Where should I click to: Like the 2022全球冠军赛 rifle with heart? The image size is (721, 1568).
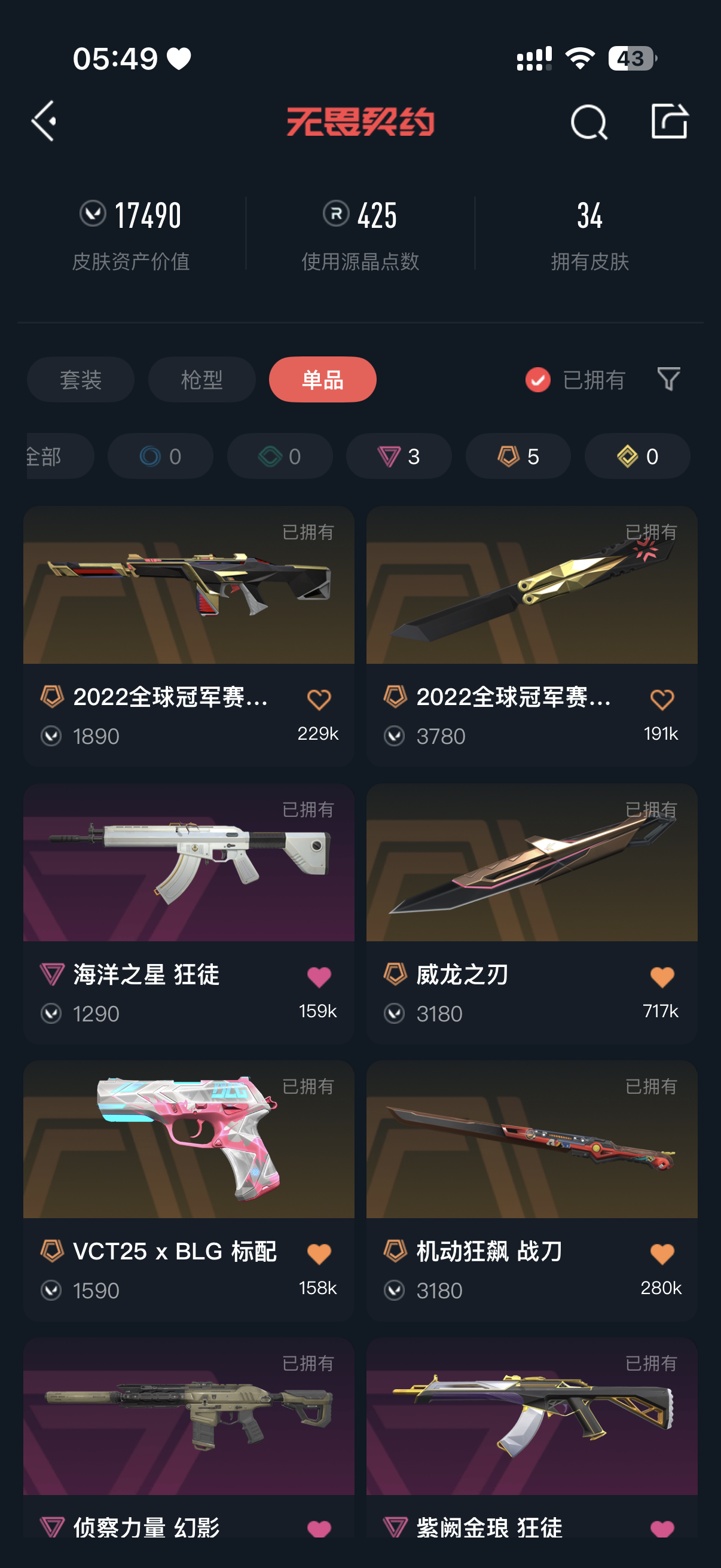click(x=319, y=700)
